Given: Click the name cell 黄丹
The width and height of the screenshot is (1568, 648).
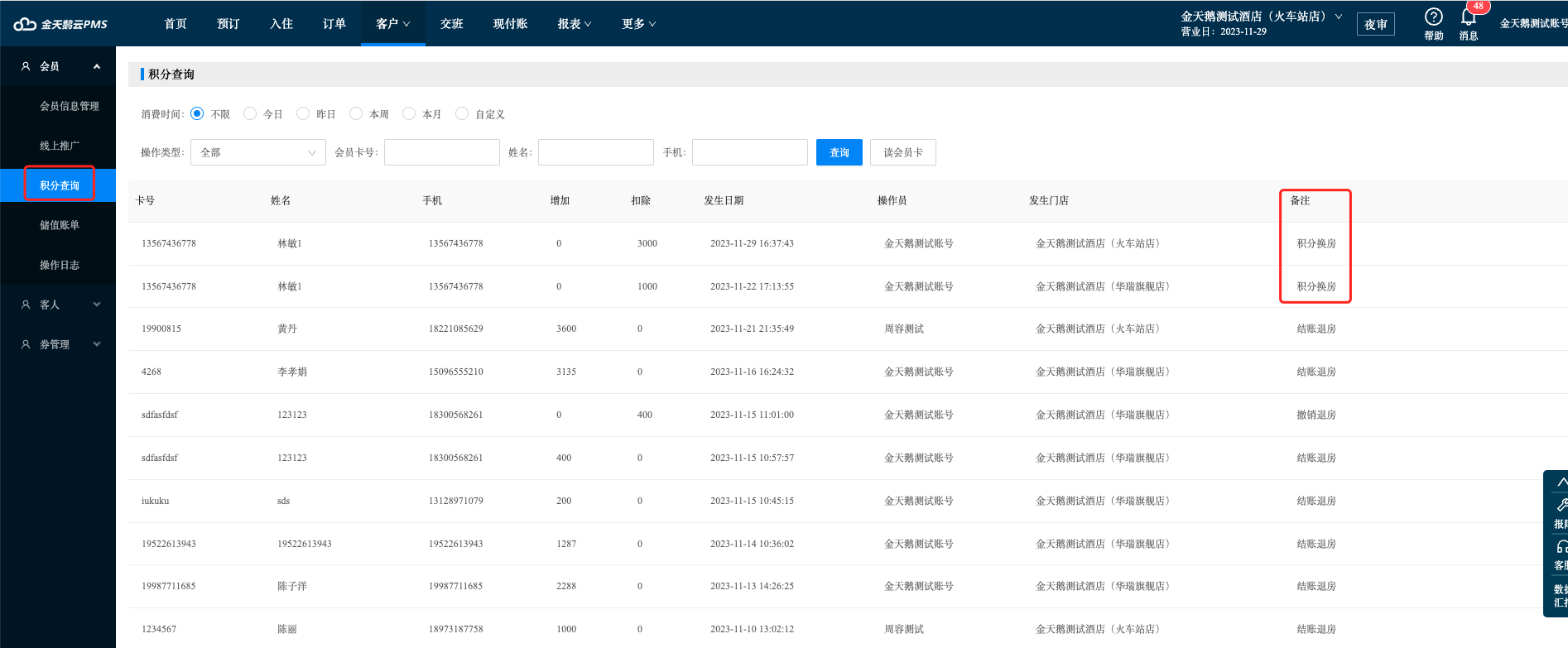Looking at the screenshot, I should (287, 329).
